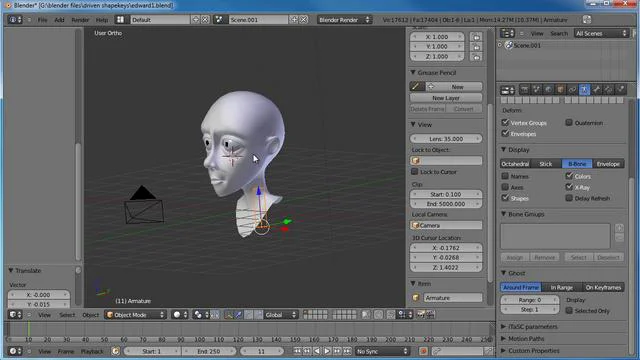Screen dimensions: 640x360
Task: Click the Item name field showing Armature
Action: (x=452, y=298)
